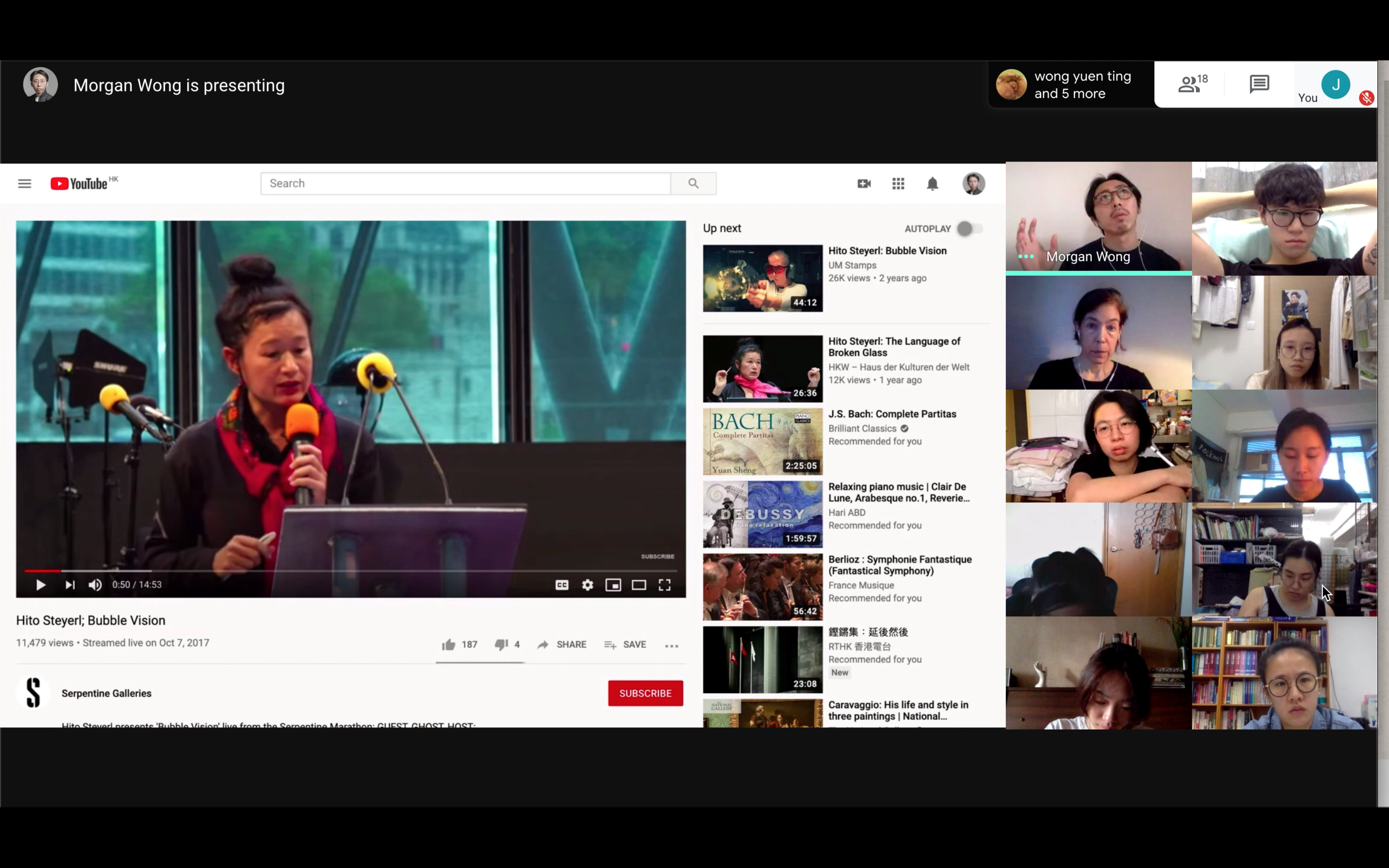Image resolution: width=1389 pixels, height=868 pixels.
Task: Enable theater mode on the player
Action: pos(639,585)
